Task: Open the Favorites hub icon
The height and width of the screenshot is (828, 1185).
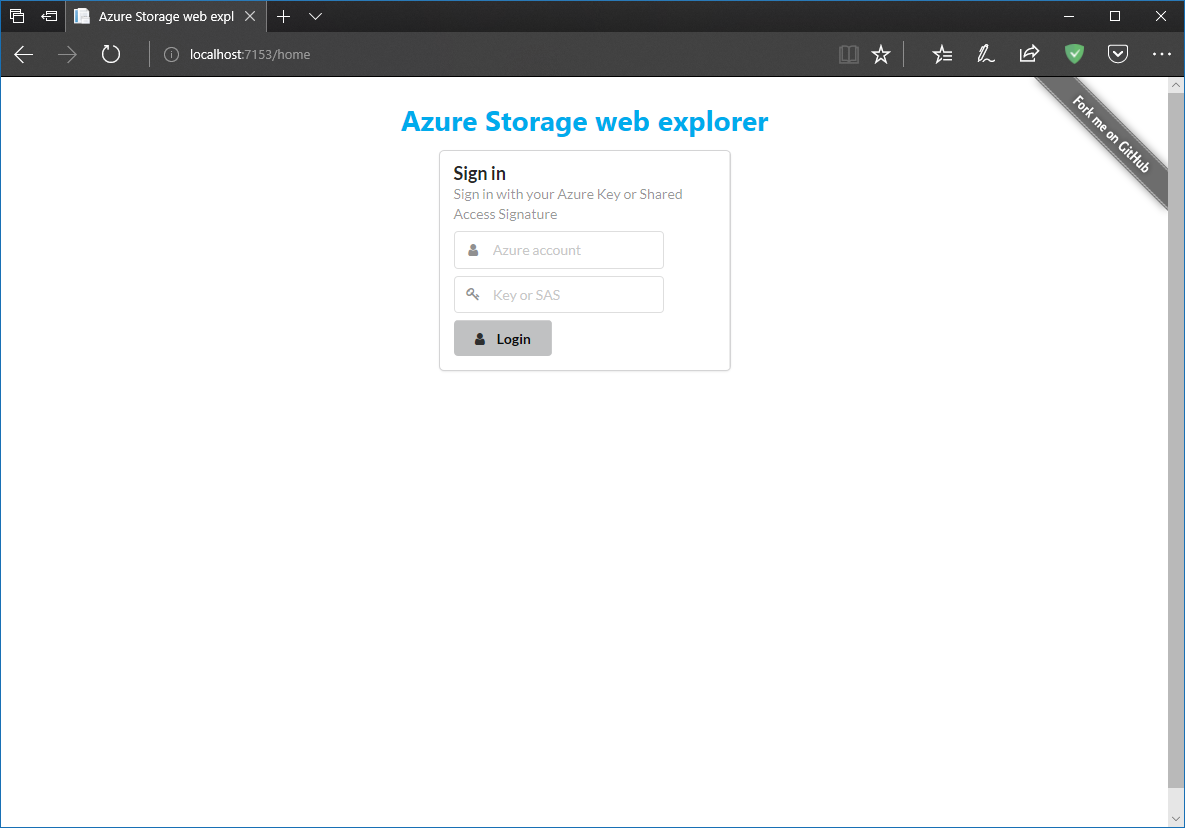Action: tap(942, 54)
